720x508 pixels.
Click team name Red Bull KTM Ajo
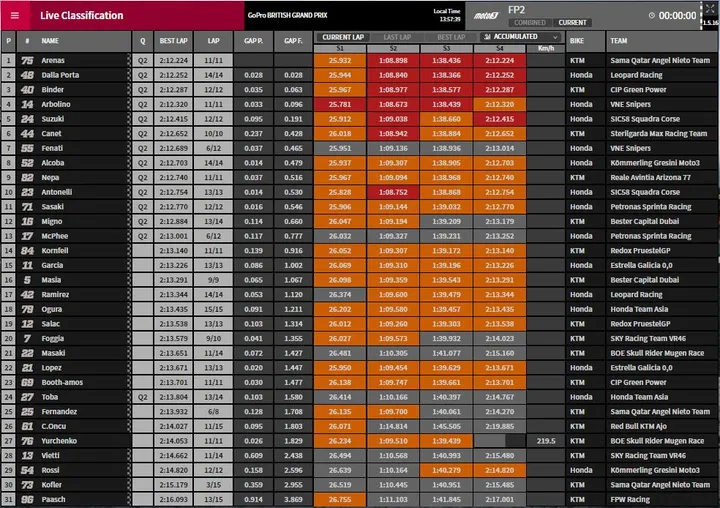click(x=638, y=426)
